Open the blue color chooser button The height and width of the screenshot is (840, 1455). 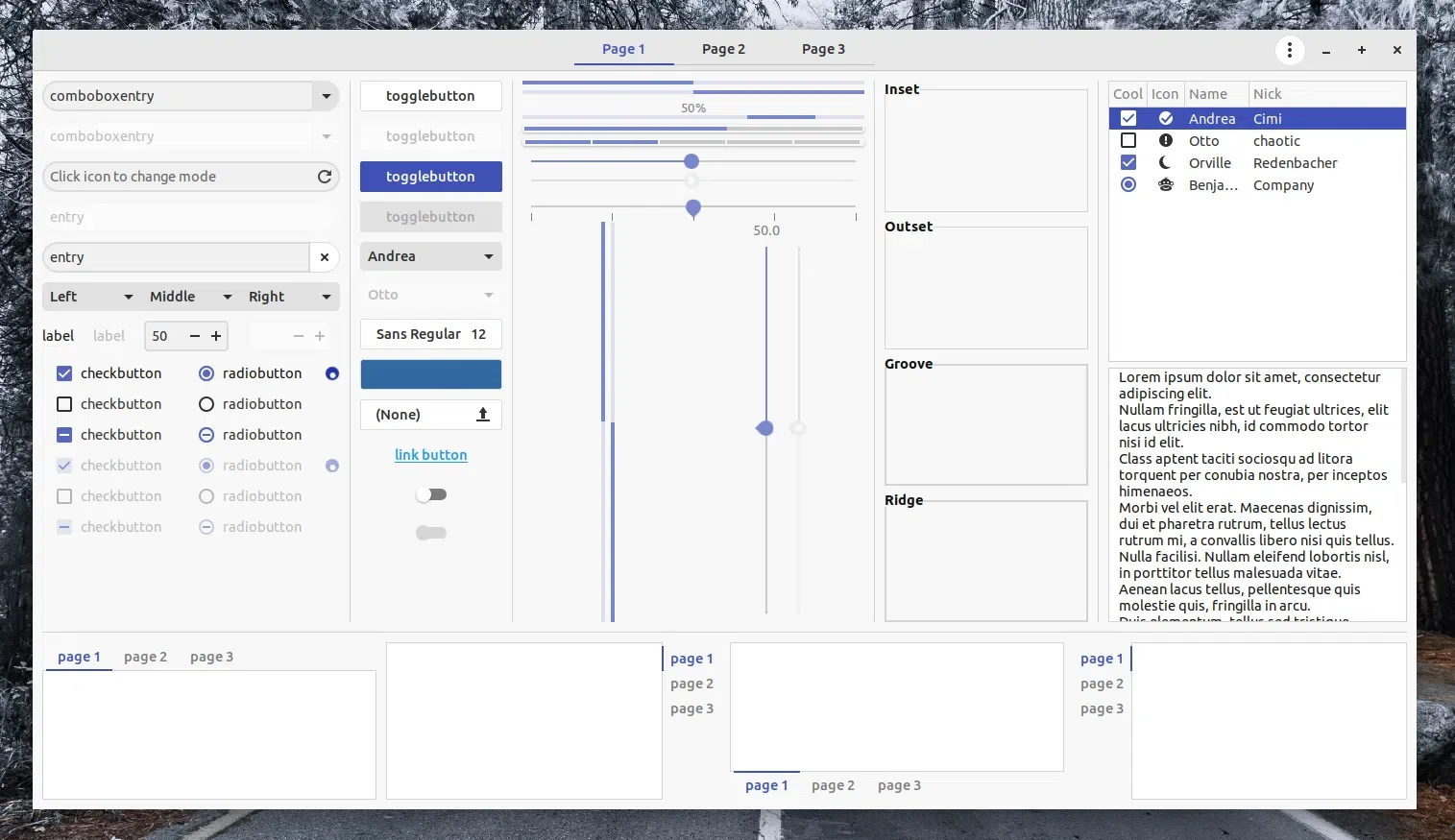point(431,374)
